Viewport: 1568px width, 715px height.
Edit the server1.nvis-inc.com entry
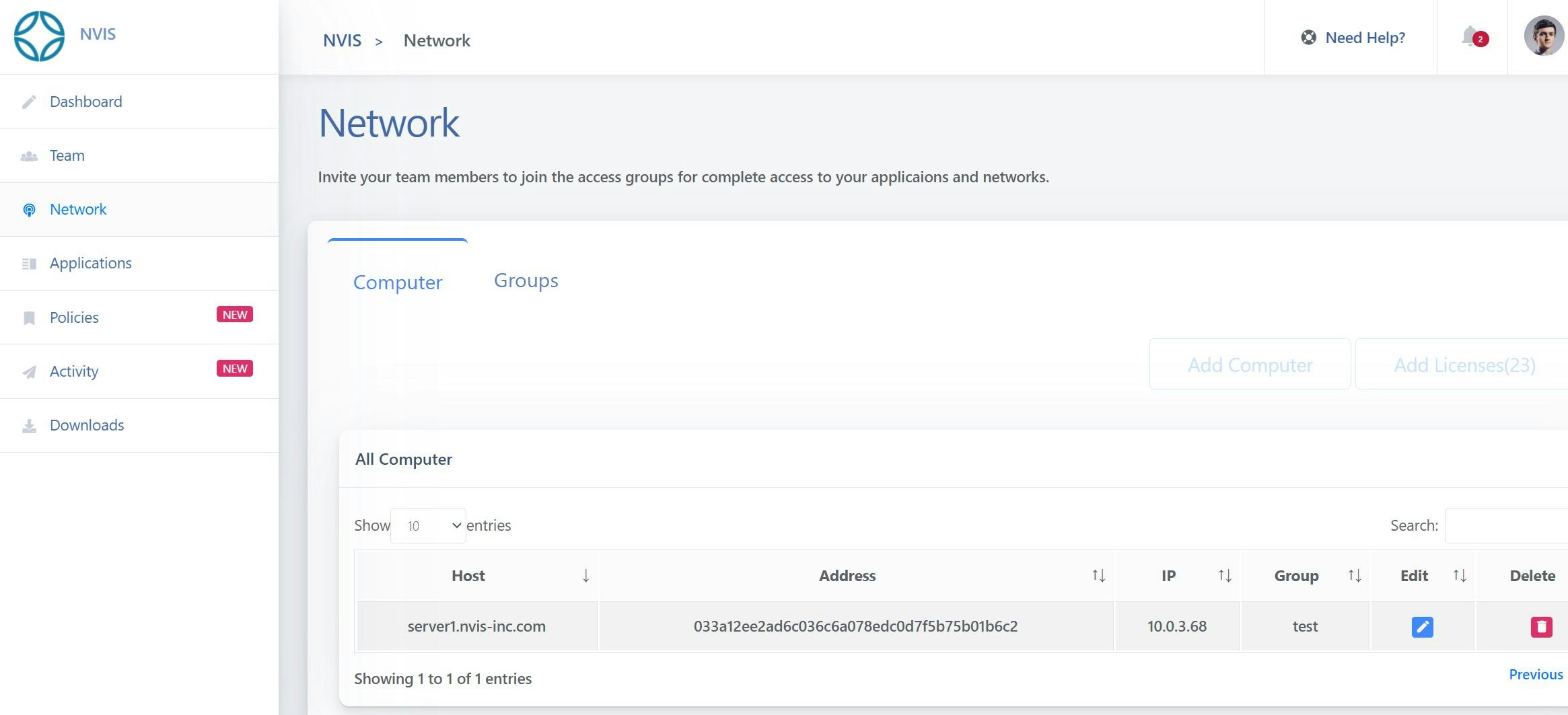coord(1421,626)
